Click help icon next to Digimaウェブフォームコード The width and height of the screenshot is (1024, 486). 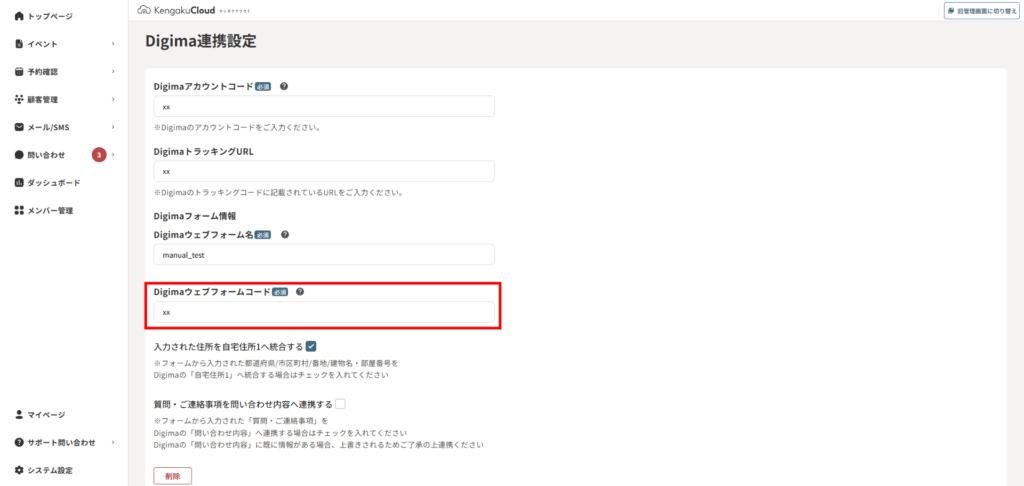tap(300, 292)
